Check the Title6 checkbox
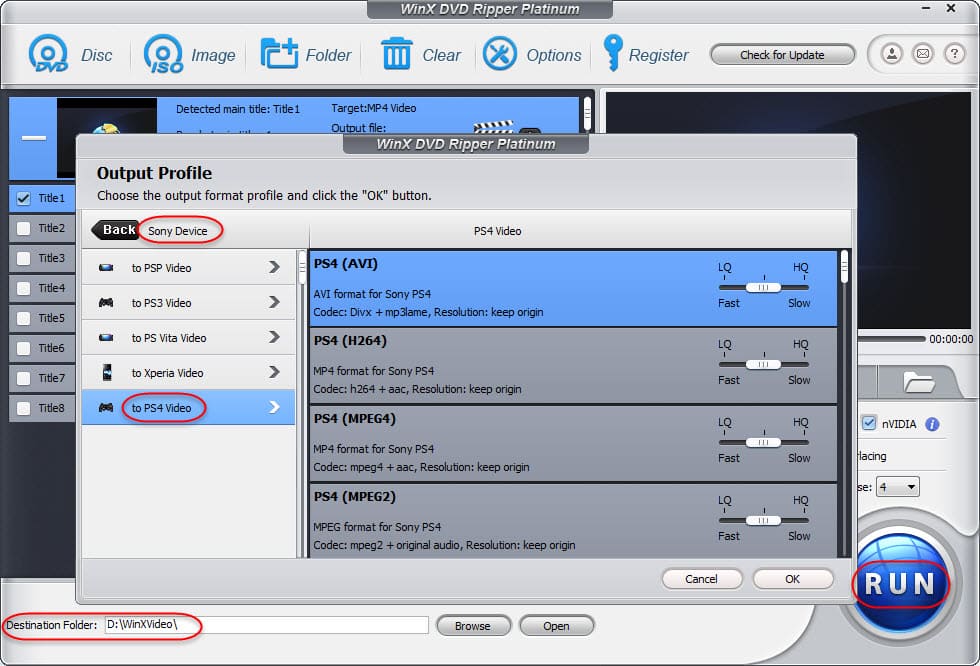The image size is (980, 666). (24, 349)
